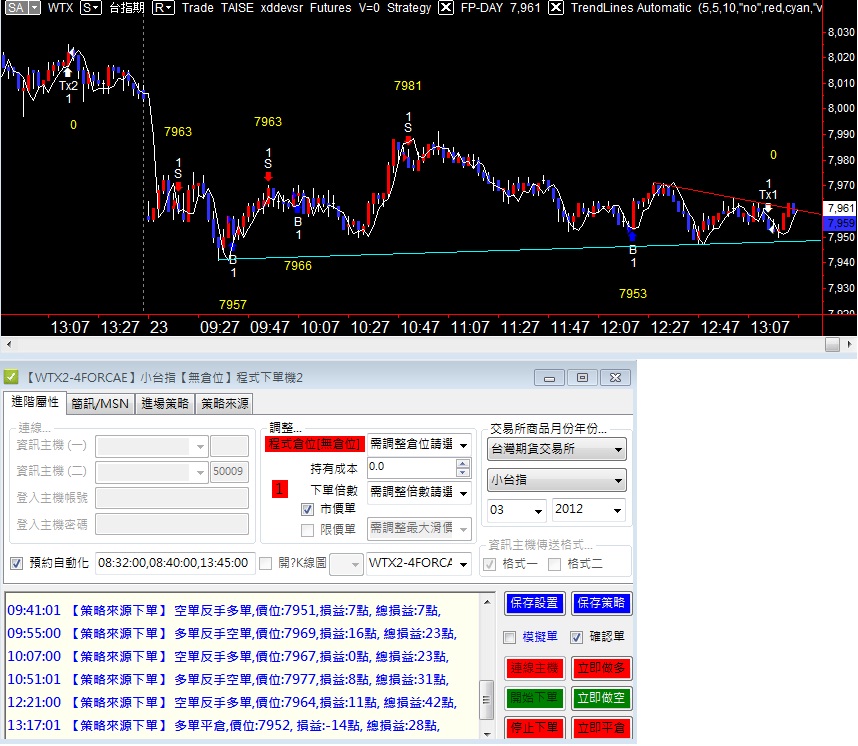Click the 連線主機 button
The image size is (858, 746).
(x=534, y=668)
